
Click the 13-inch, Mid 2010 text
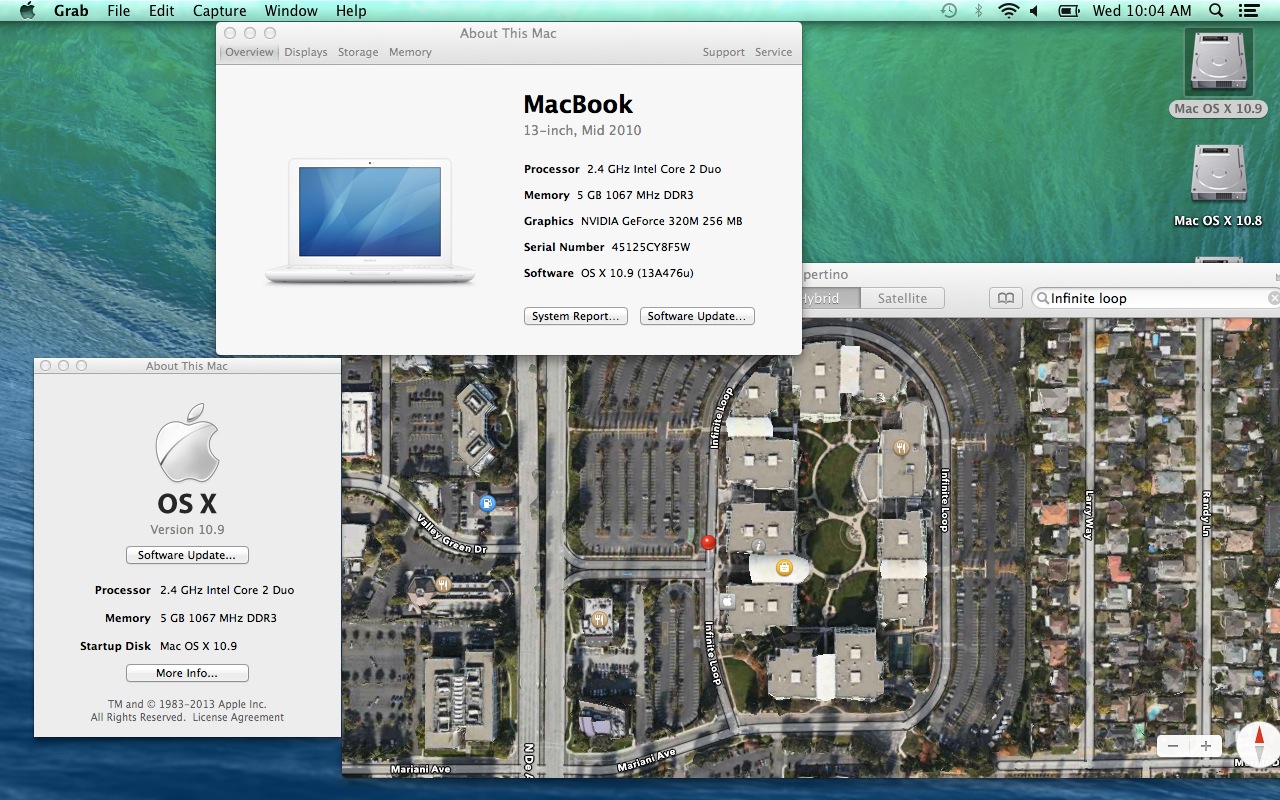point(582,130)
